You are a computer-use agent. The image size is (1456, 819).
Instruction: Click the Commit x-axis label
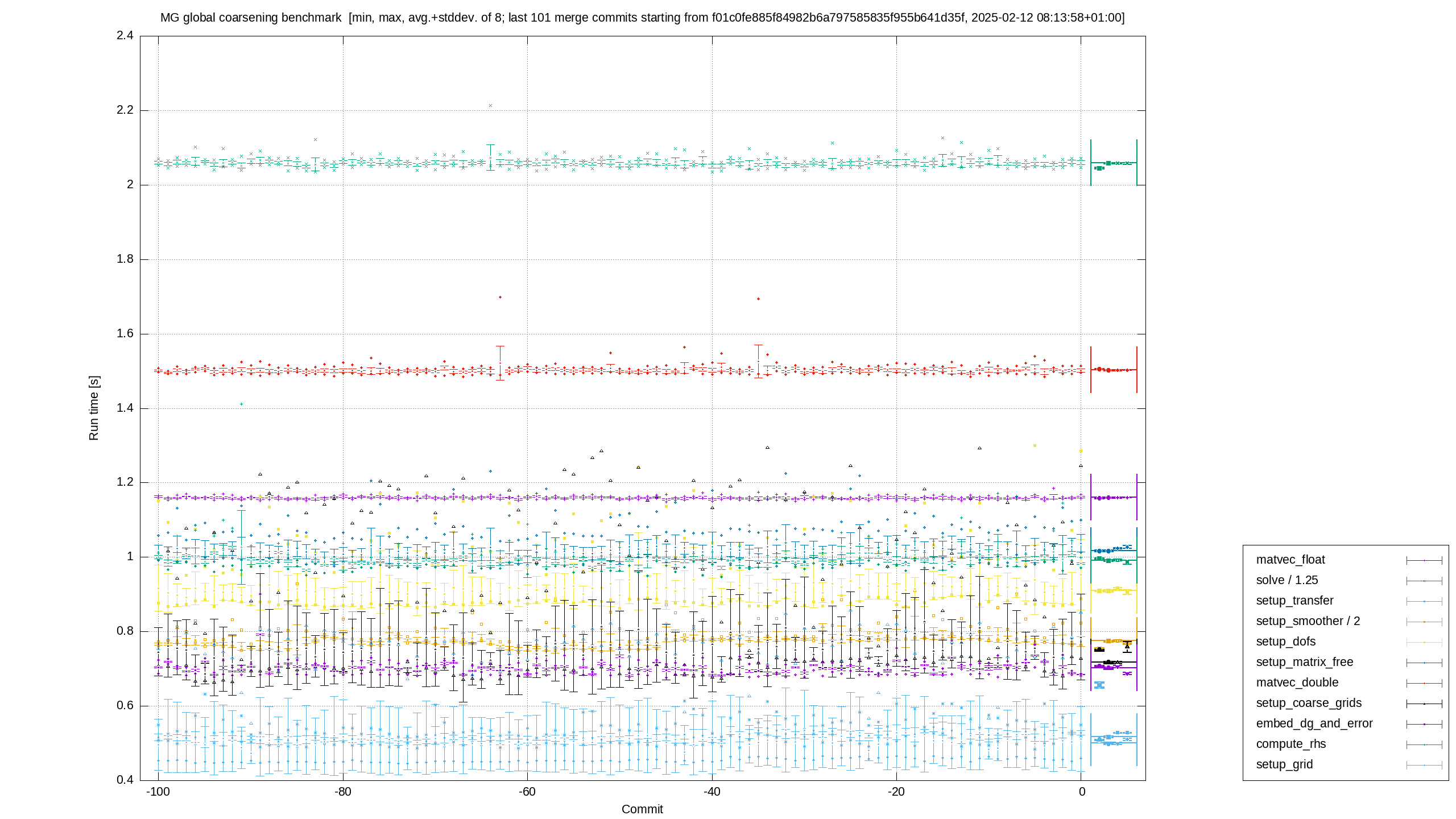click(x=642, y=809)
